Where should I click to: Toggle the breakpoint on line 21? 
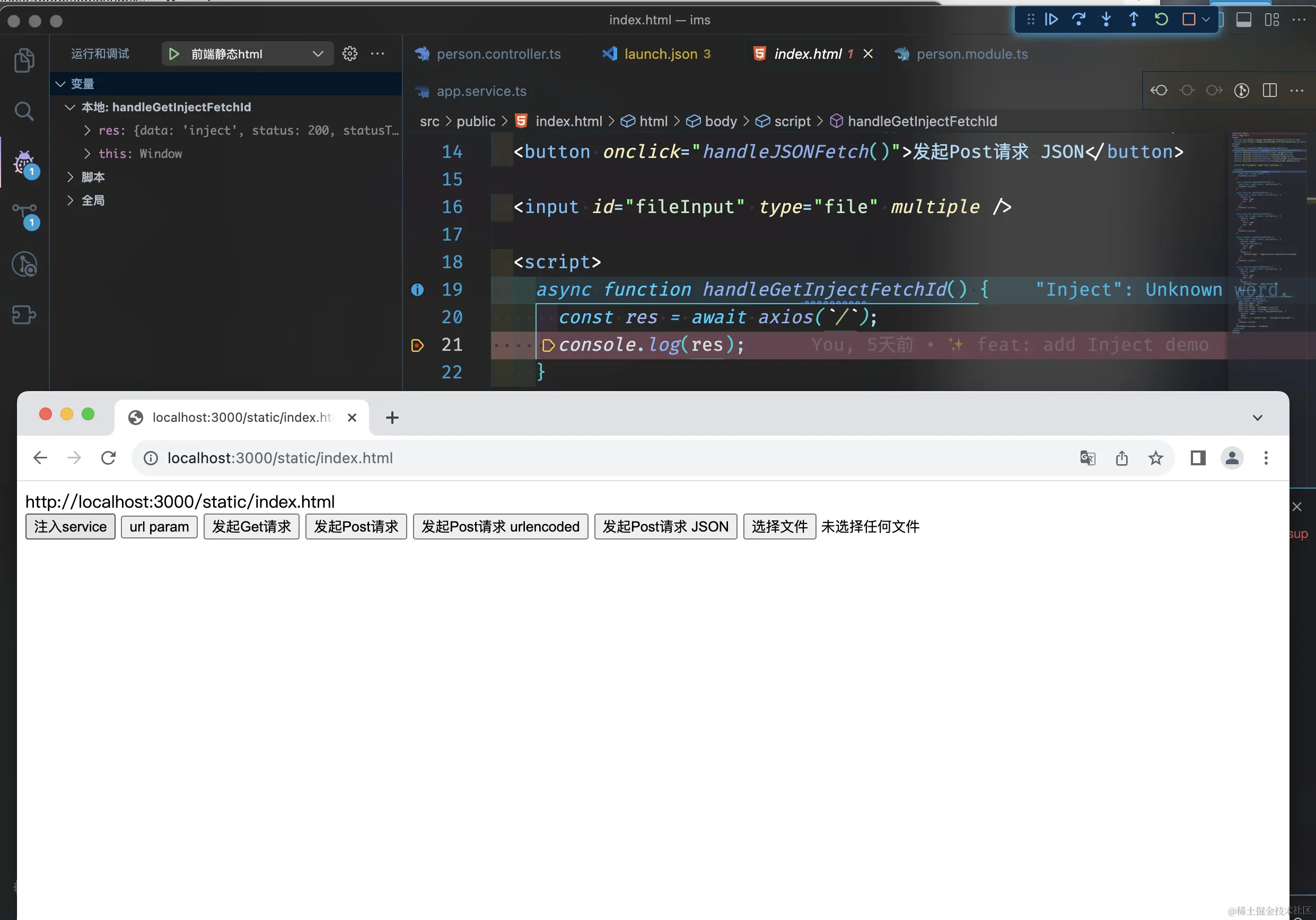[x=417, y=345]
